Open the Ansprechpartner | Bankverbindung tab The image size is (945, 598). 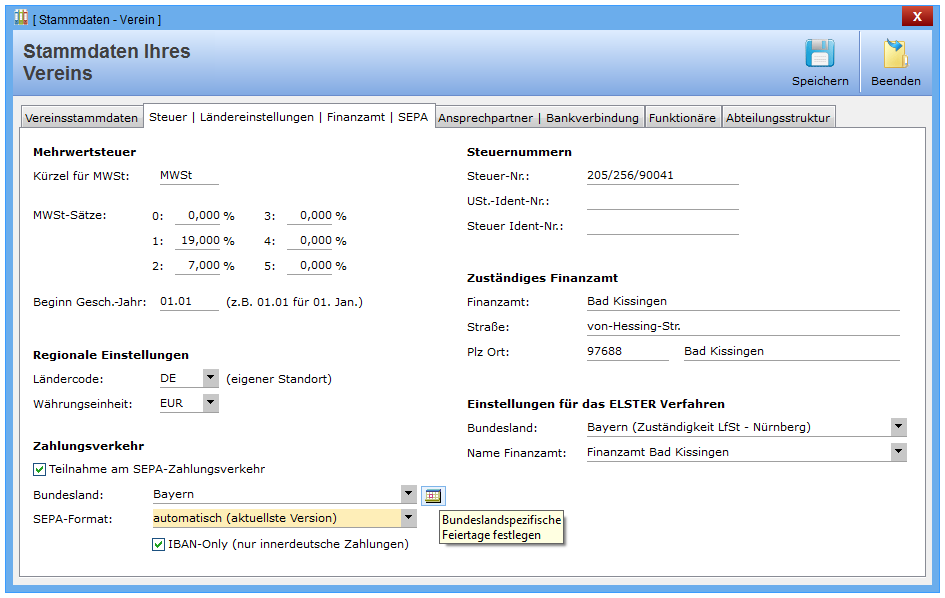(x=538, y=118)
